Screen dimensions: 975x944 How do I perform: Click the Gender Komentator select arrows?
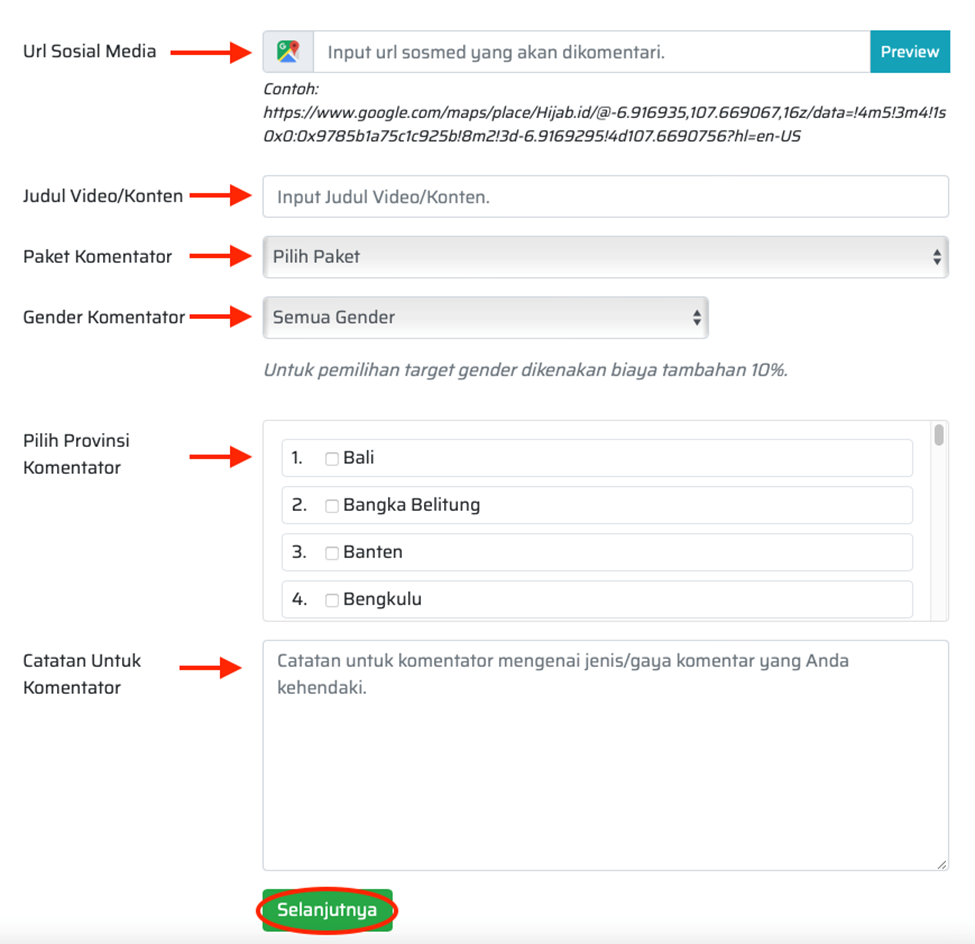[697, 318]
